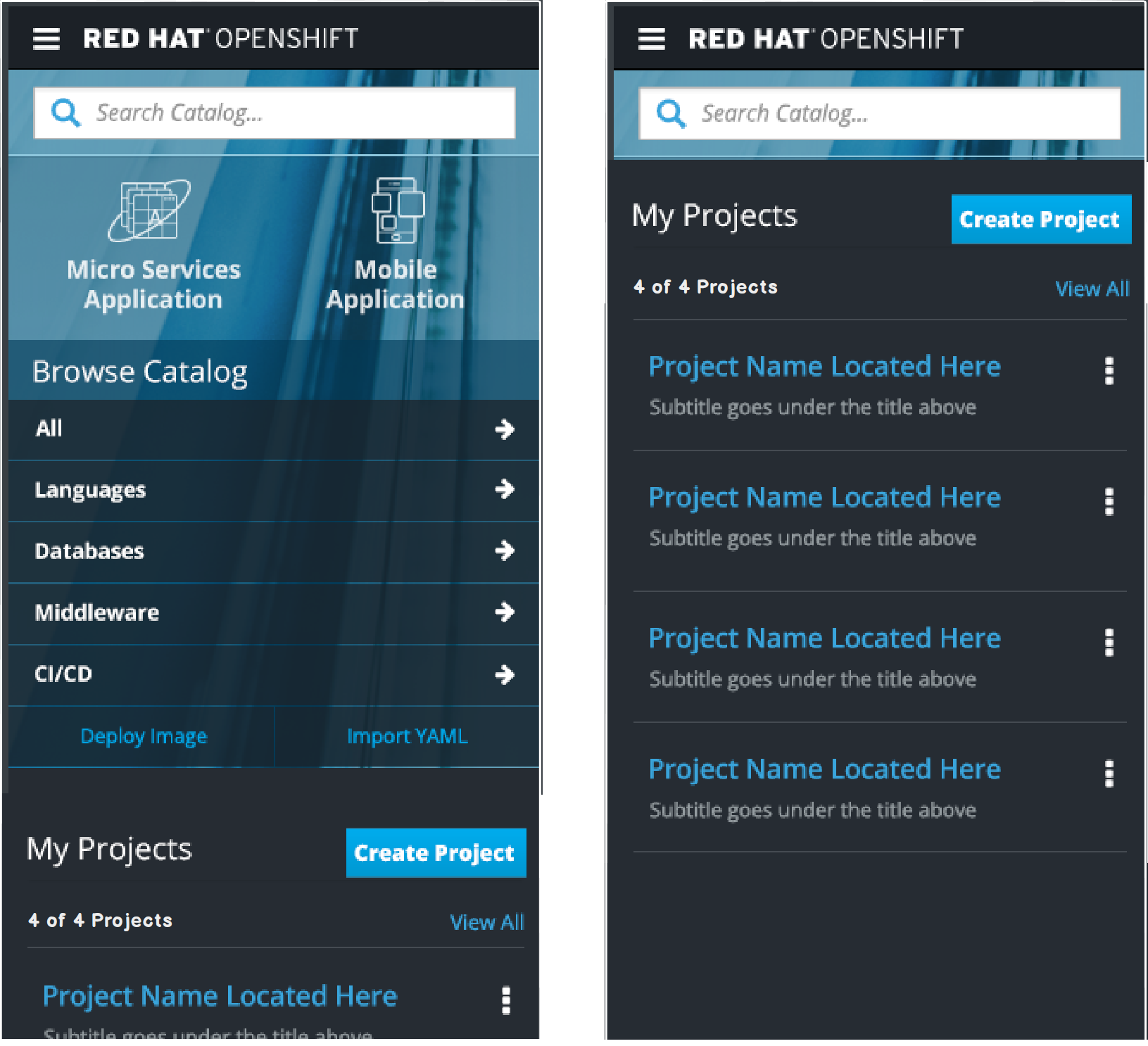Image resolution: width=1148 pixels, height=1046 pixels.
Task: Click subtitle under third project, right screen
Action: coord(813,679)
